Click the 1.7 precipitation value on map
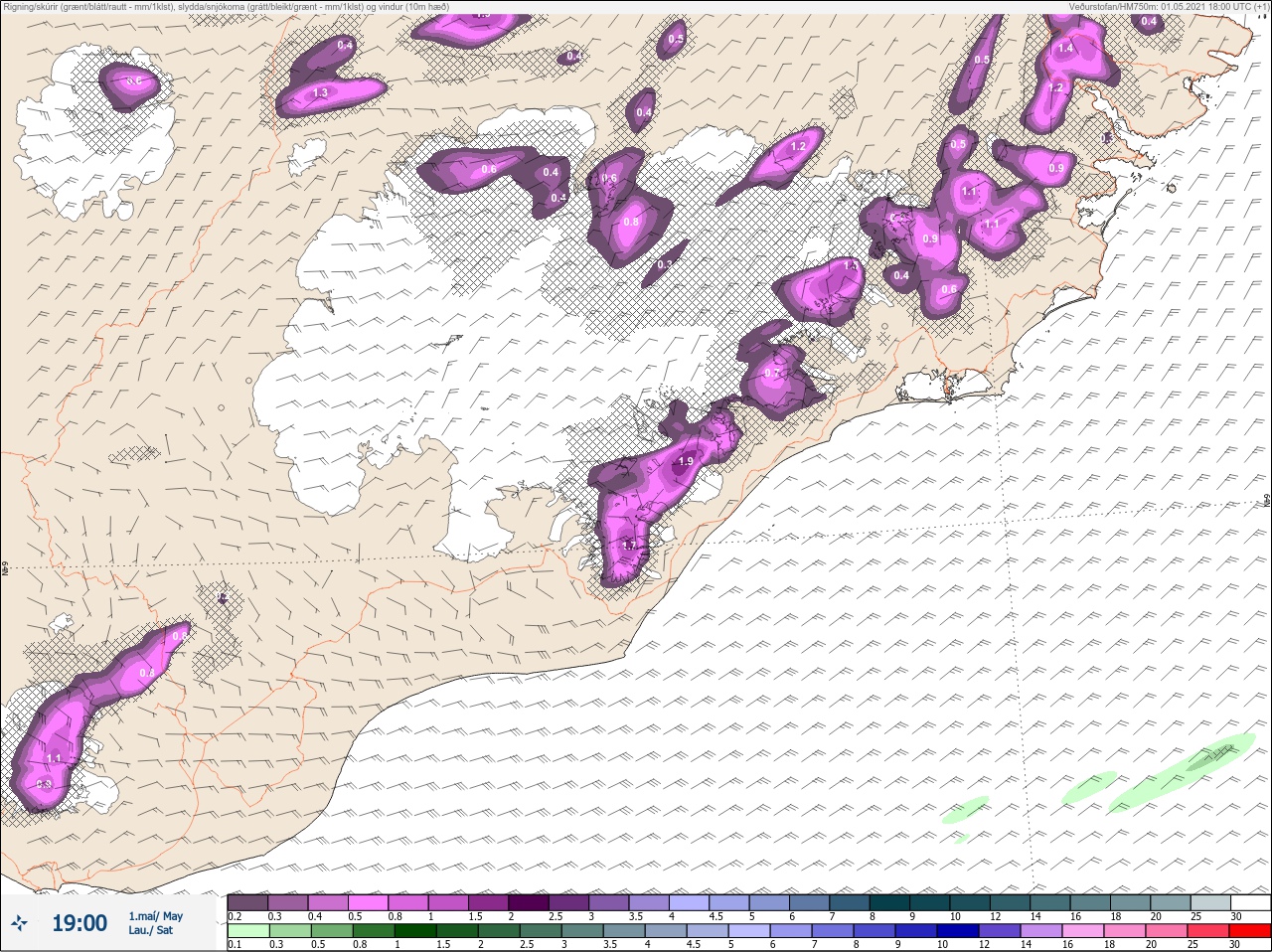 [628, 546]
